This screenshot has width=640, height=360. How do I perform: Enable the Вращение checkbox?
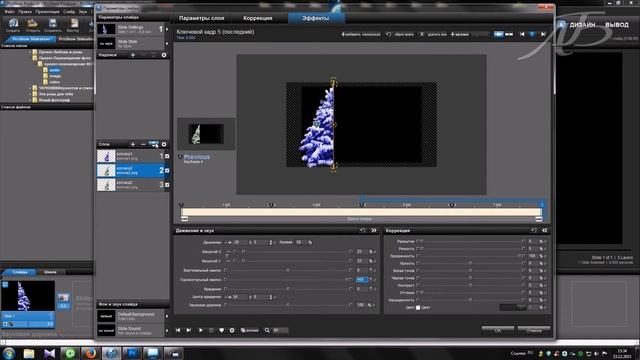coord(225,289)
